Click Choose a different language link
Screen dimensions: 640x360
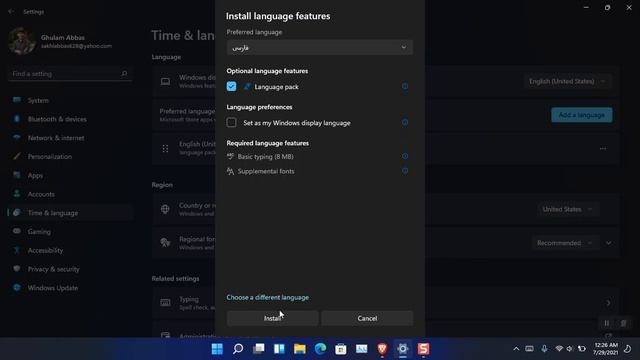click(x=268, y=298)
